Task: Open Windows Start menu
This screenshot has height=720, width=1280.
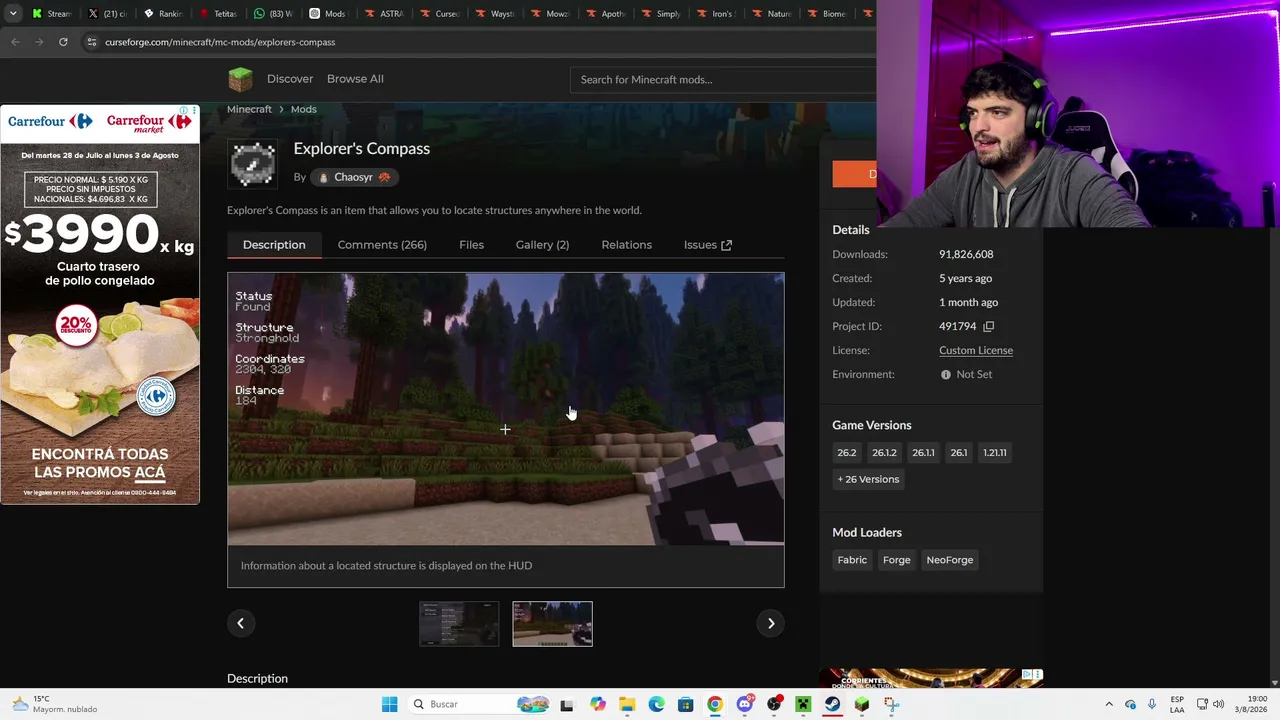Action: click(389, 704)
